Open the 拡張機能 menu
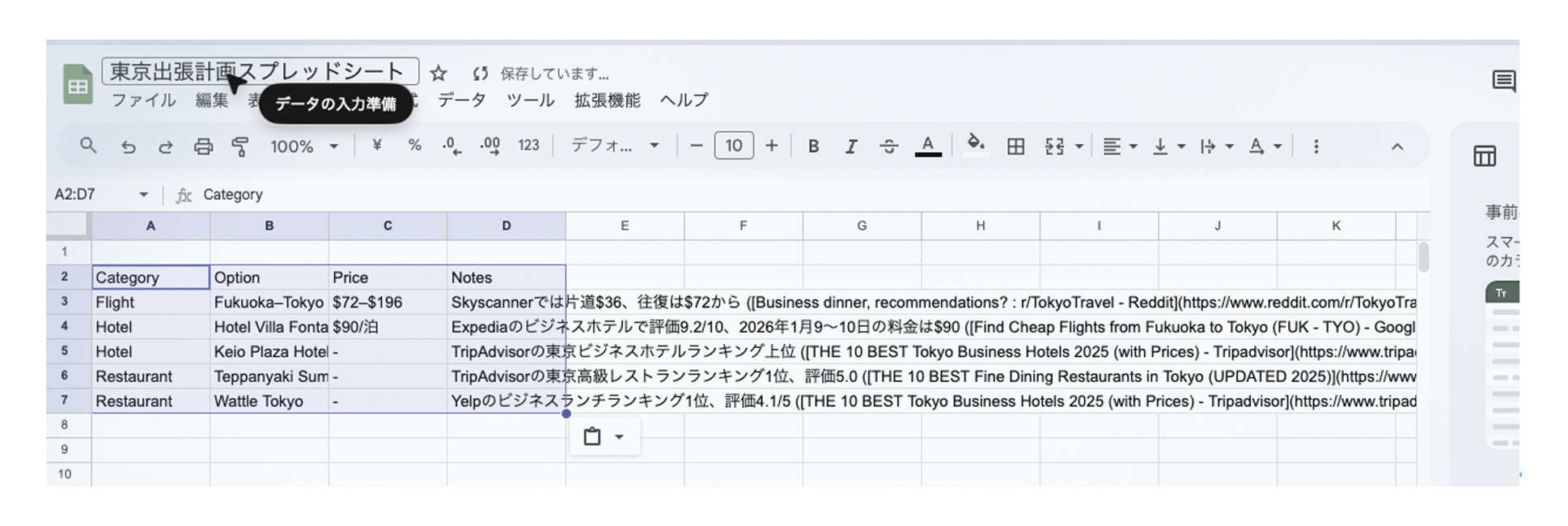The image size is (1568, 526). click(607, 100)
